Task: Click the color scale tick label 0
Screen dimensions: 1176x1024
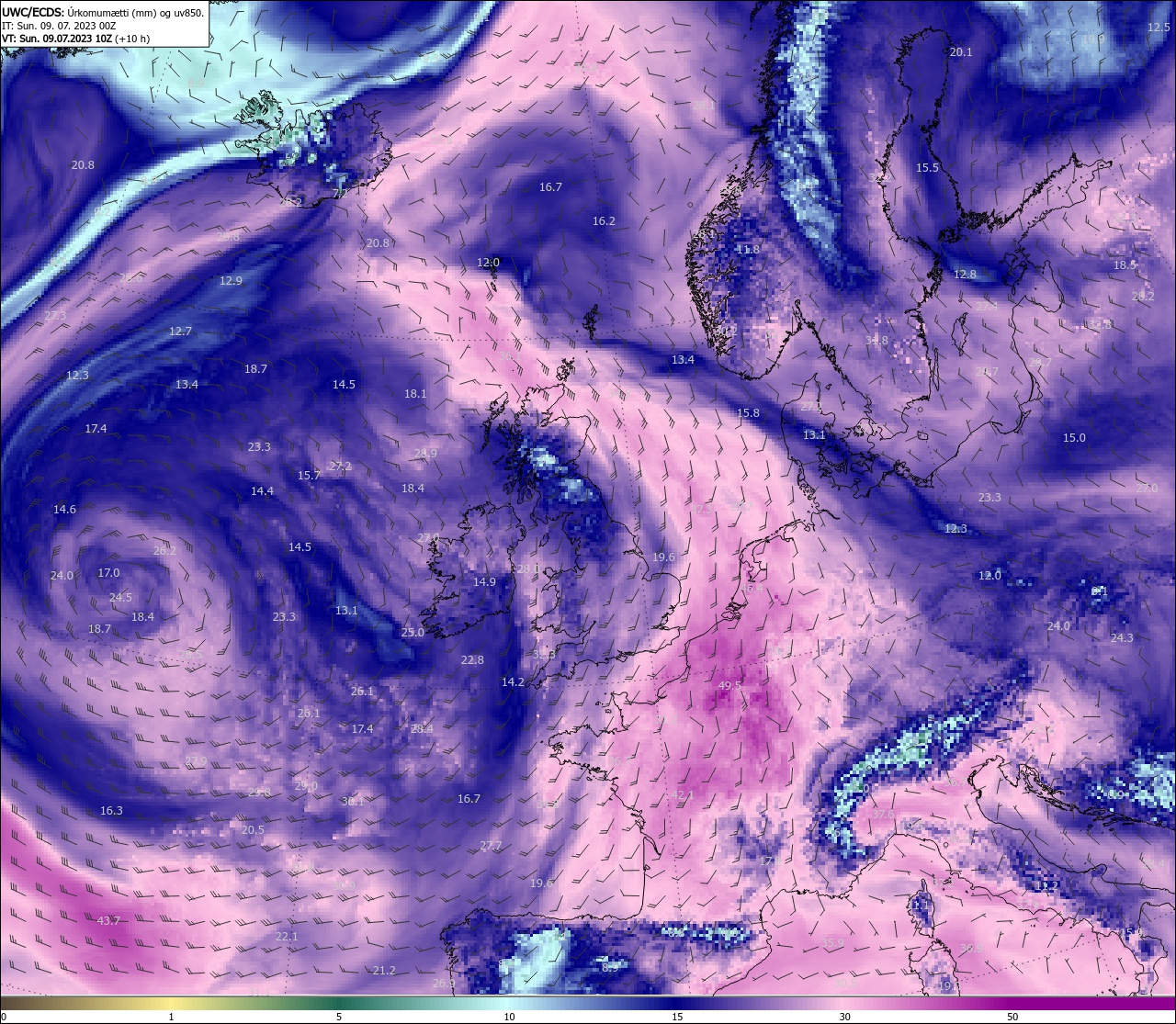Action: click(x=4, y=1017)
